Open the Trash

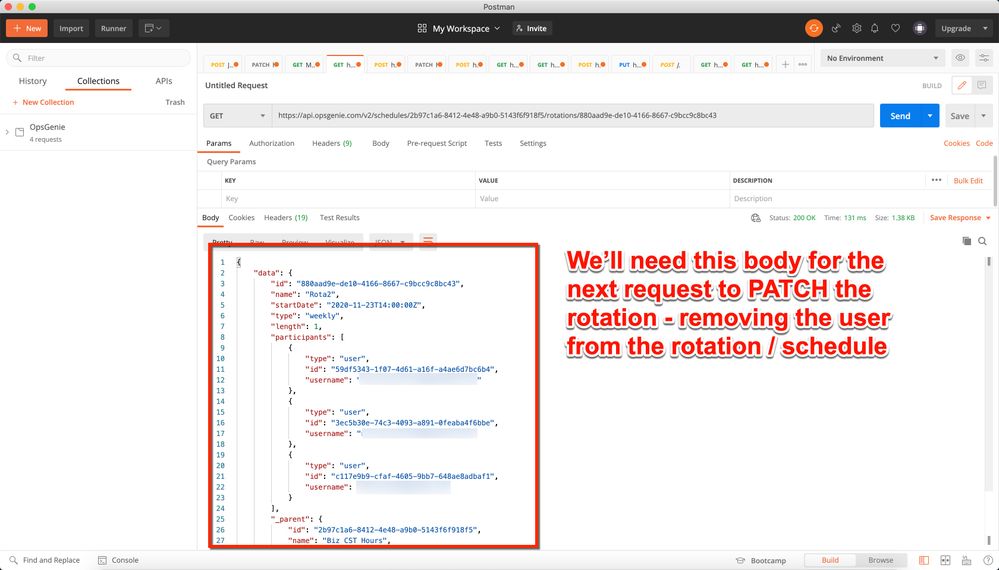[x=175, y=102]
